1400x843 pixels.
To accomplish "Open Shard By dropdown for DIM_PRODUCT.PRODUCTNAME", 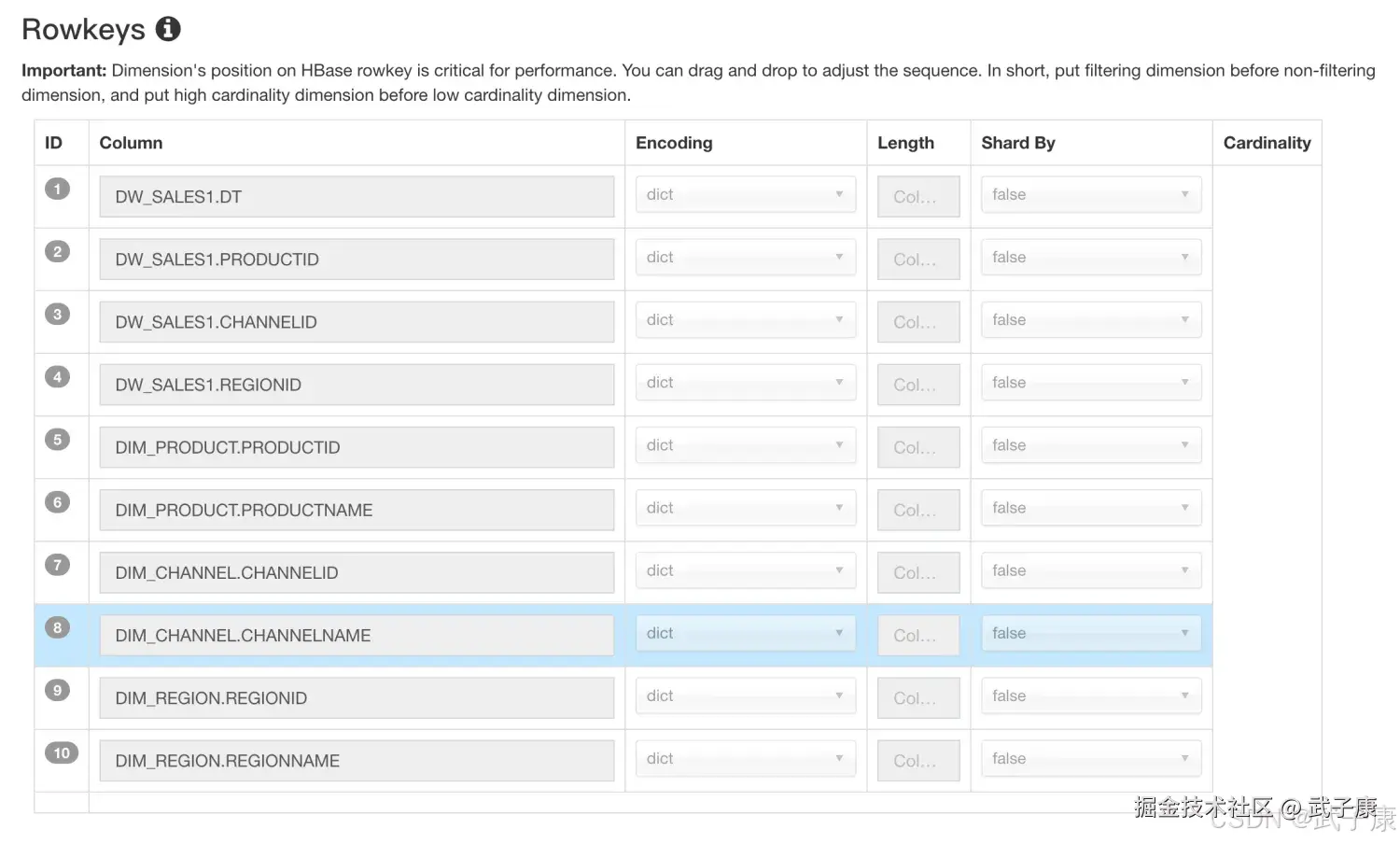I will point(1090,508).
